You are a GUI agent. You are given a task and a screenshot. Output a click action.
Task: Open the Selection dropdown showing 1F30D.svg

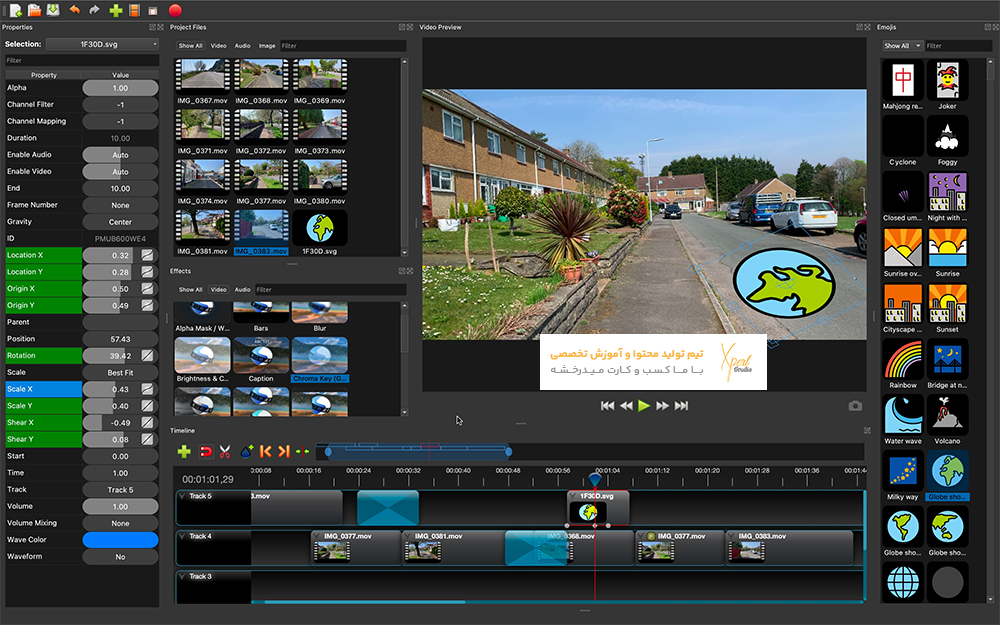pos(102,44)
